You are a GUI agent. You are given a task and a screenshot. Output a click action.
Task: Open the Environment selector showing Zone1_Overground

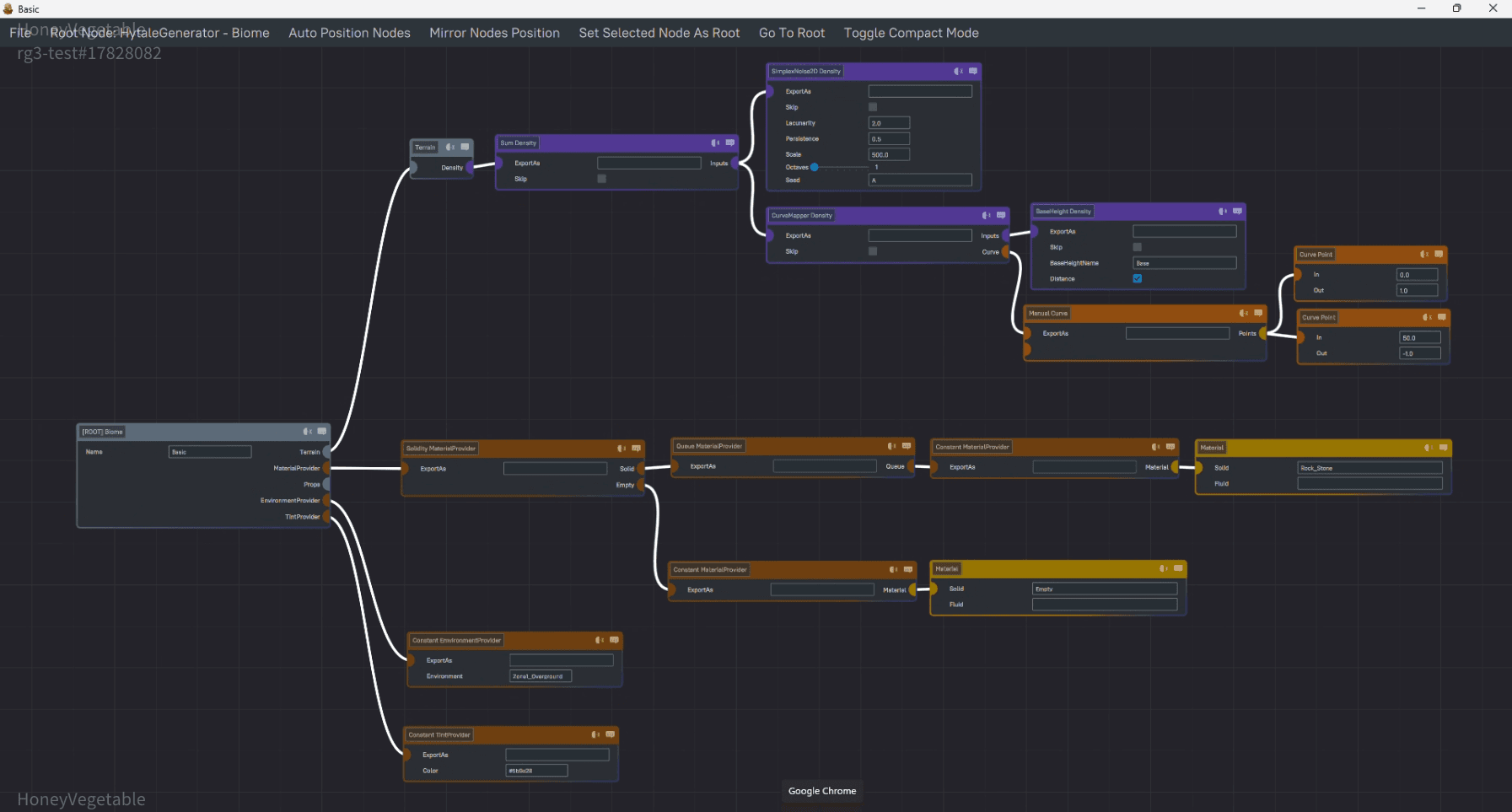540,675
